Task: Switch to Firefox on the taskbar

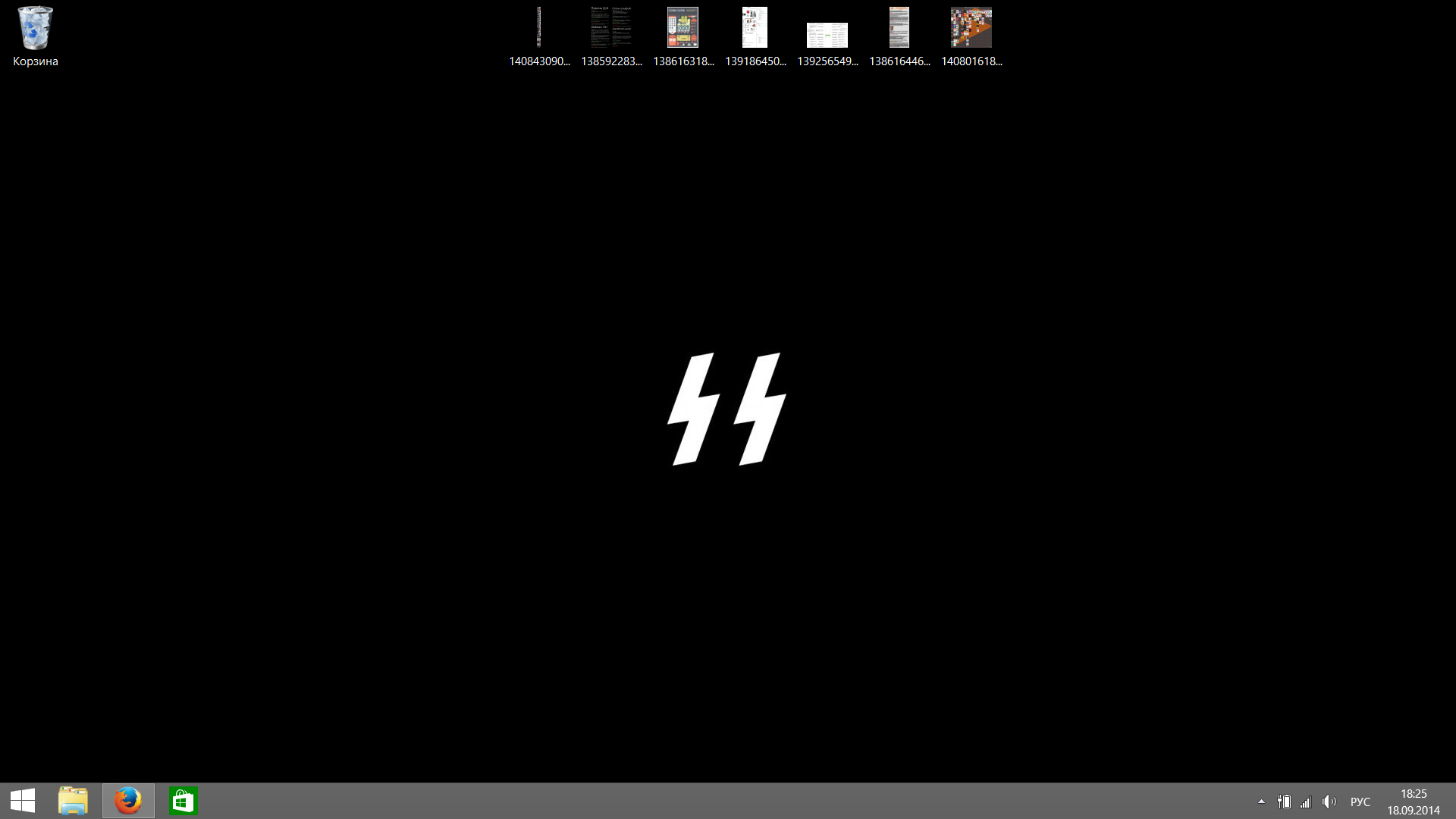Action: click(x=128, y=801)
